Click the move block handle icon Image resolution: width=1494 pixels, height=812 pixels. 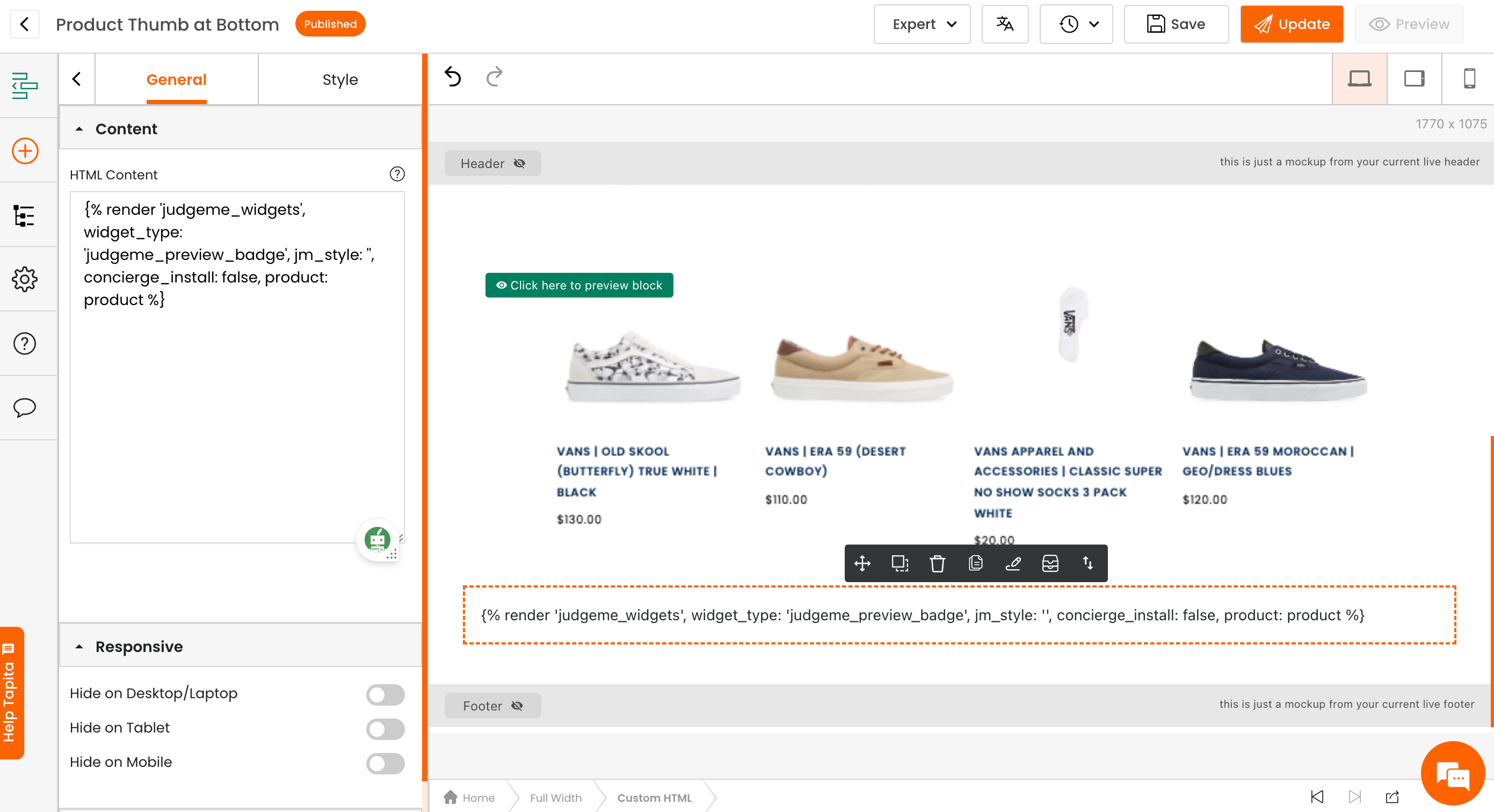coord(862,563)
